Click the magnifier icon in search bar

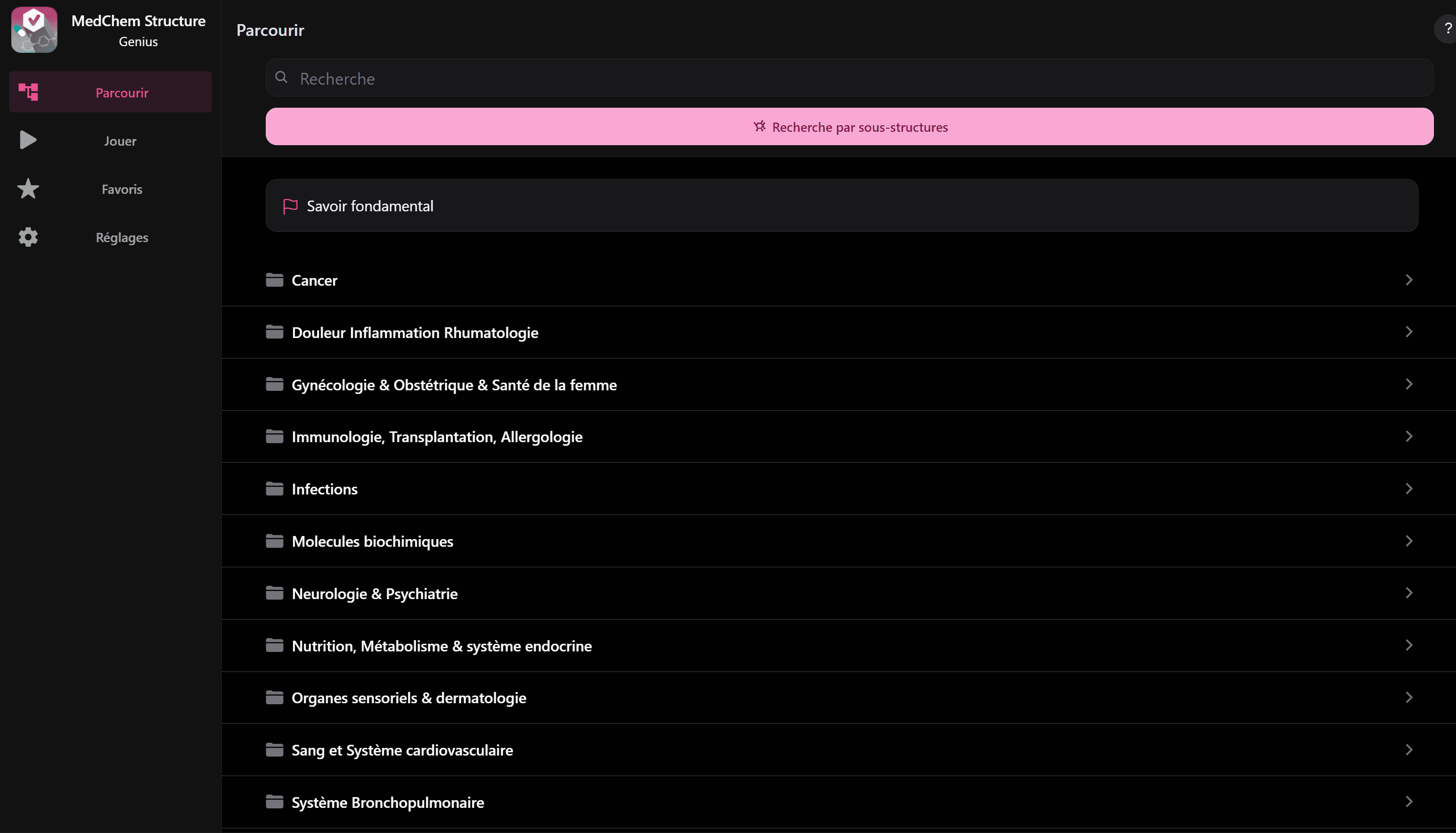(x=282, y=77)
